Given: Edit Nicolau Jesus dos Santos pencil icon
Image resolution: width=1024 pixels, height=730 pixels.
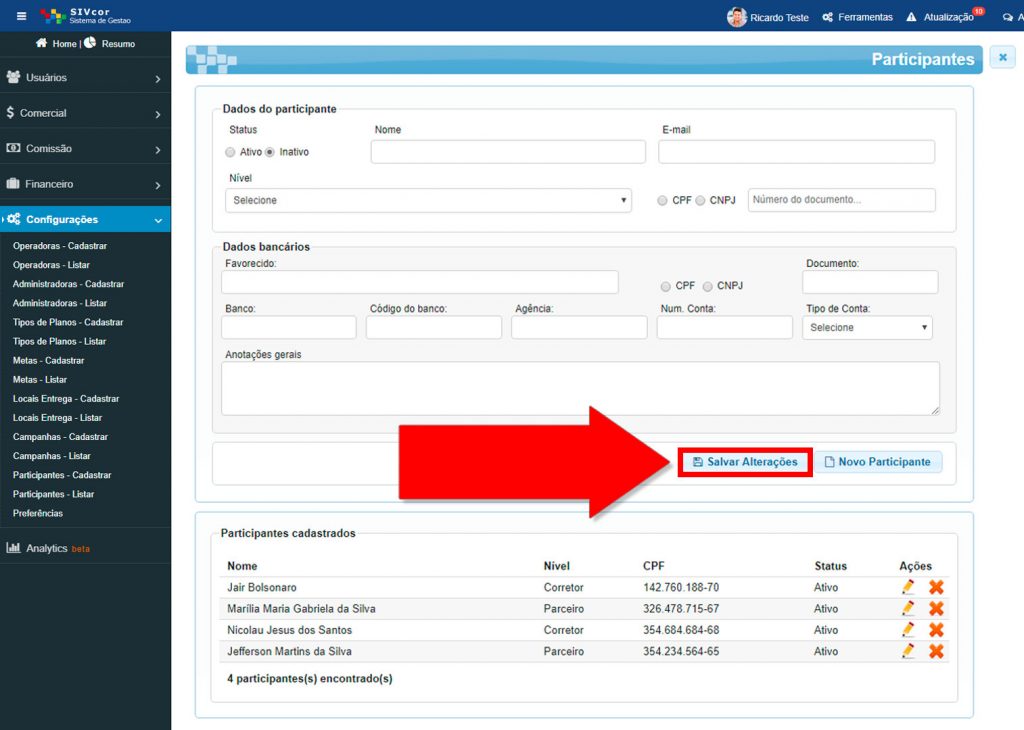Looking at the screenshot, I should (908, 630).
